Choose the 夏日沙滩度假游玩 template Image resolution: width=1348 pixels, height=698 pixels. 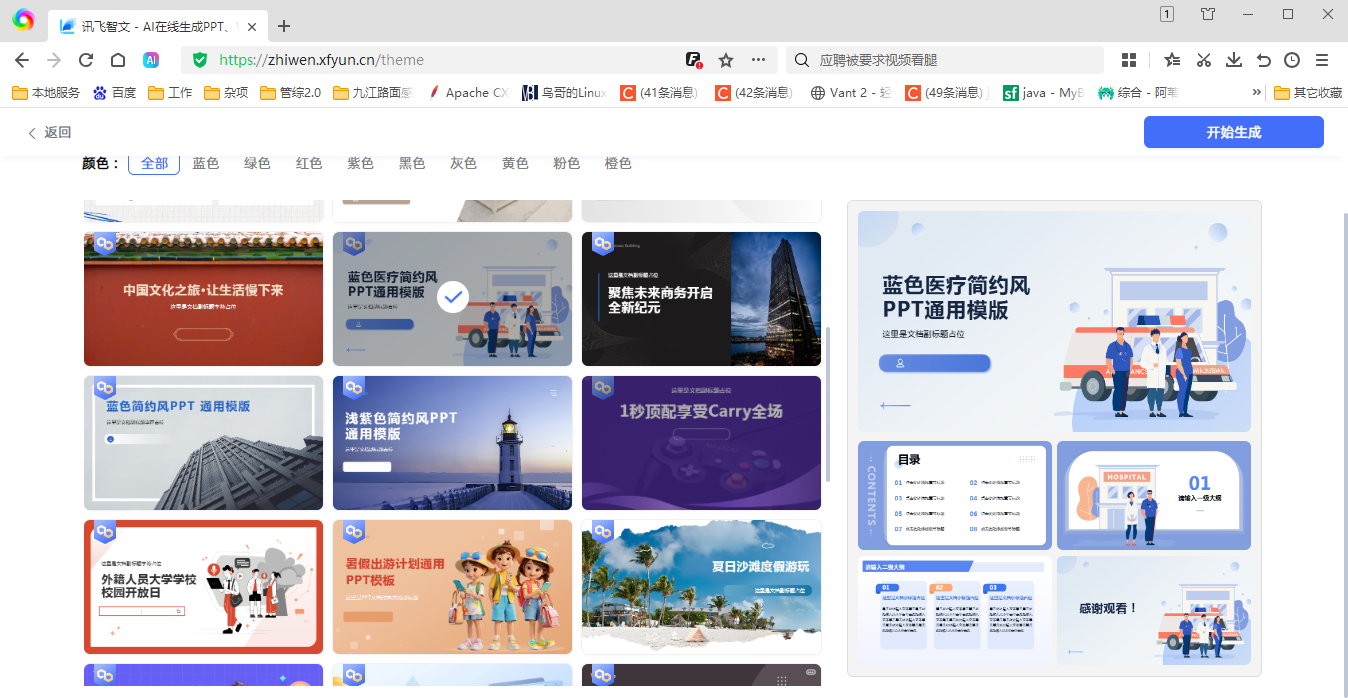pyautogui.click(x=701, y=587)
